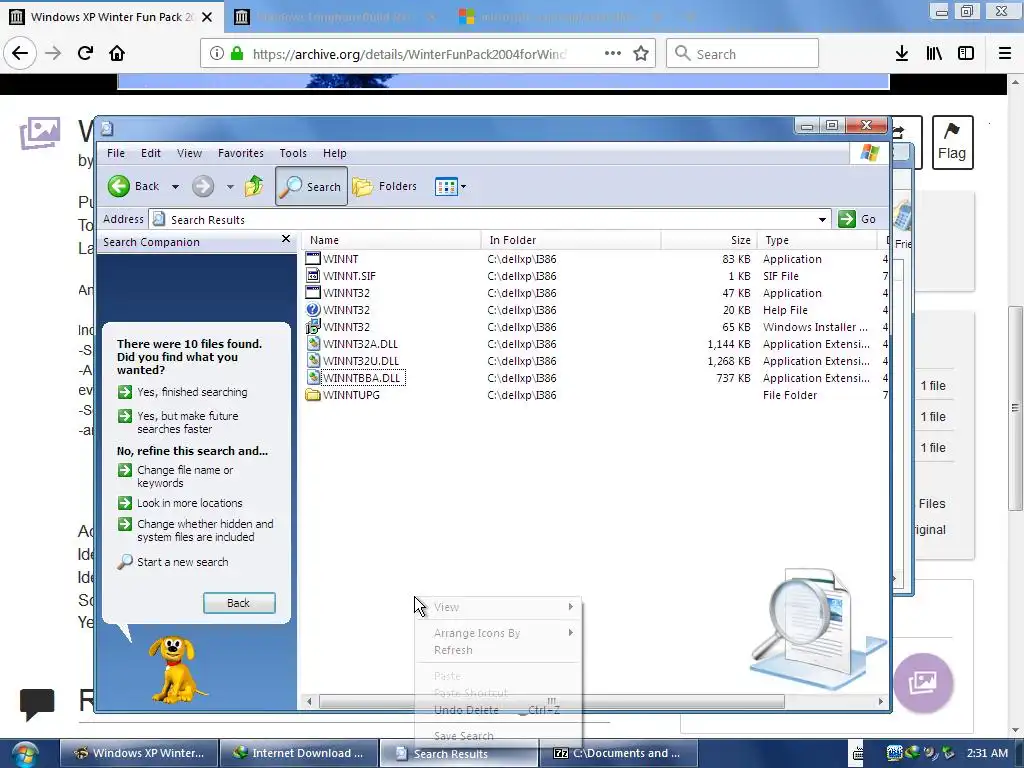Screen dimensions: 1024x768
Task: Select the WINNTUPG folder icon
Action: [x=313, y=394]
